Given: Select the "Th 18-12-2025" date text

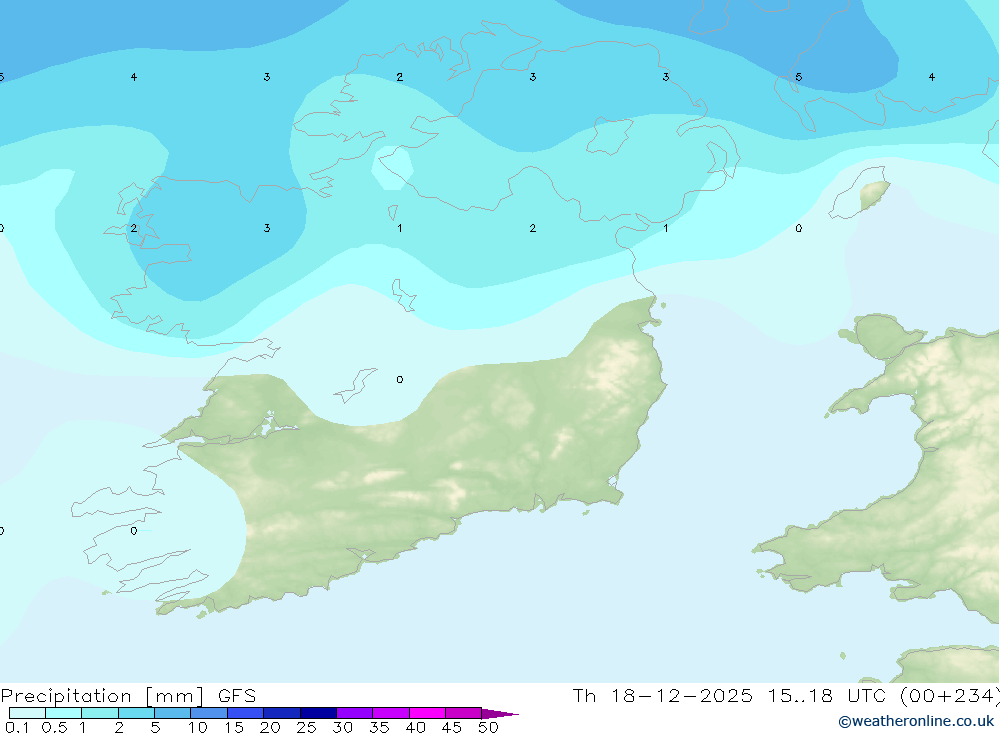Looking at the screenshot, I should pos(663,696).
